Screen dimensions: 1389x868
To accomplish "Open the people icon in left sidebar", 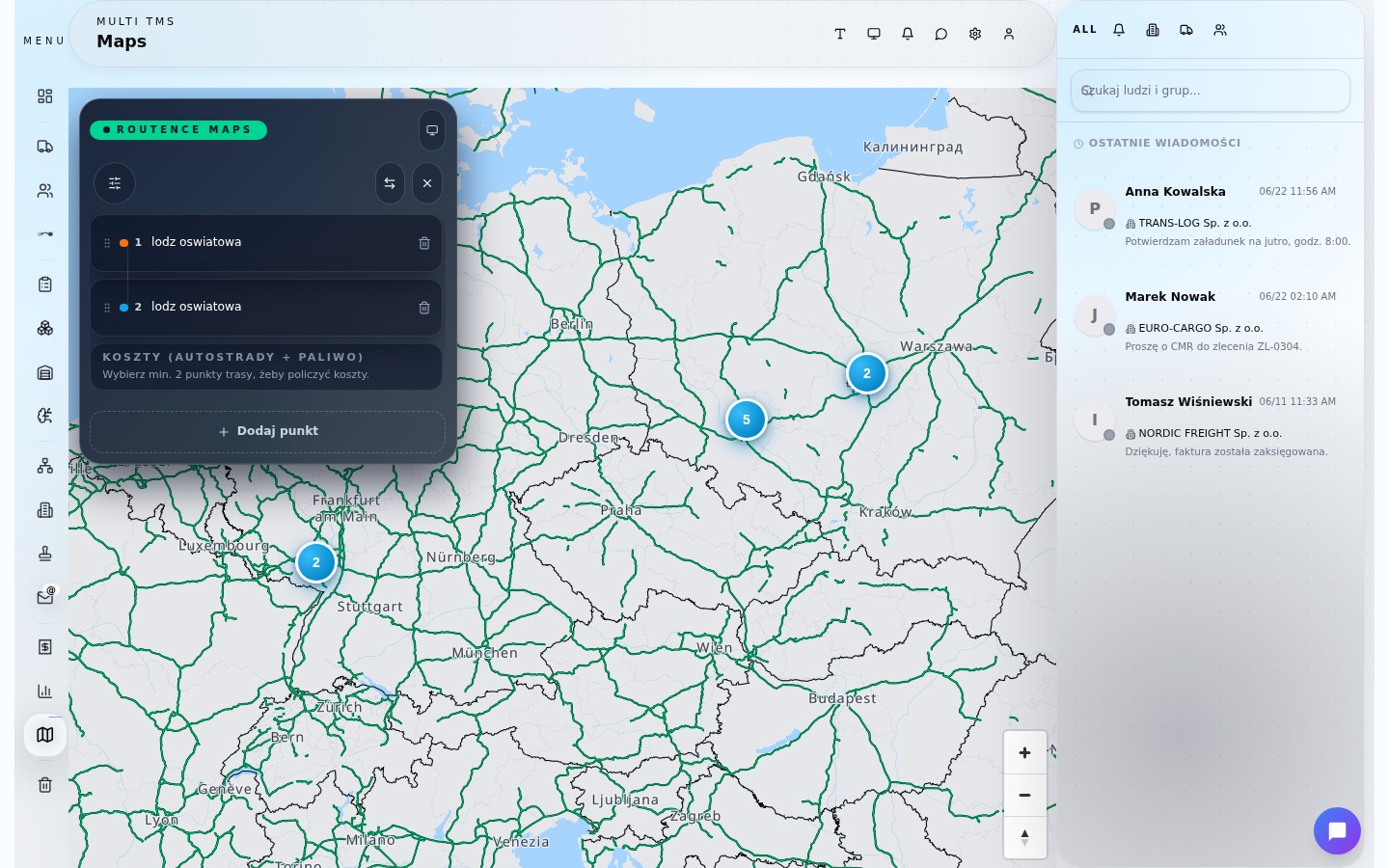I will (x=44, y=191).
